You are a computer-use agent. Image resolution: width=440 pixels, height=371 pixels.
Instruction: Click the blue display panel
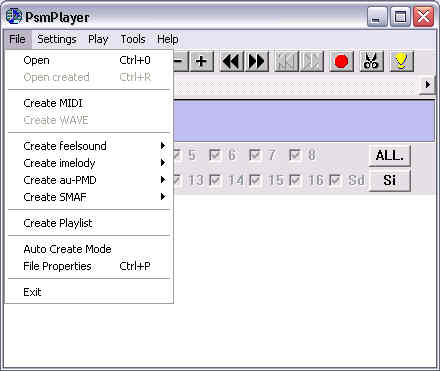point(304,121)
